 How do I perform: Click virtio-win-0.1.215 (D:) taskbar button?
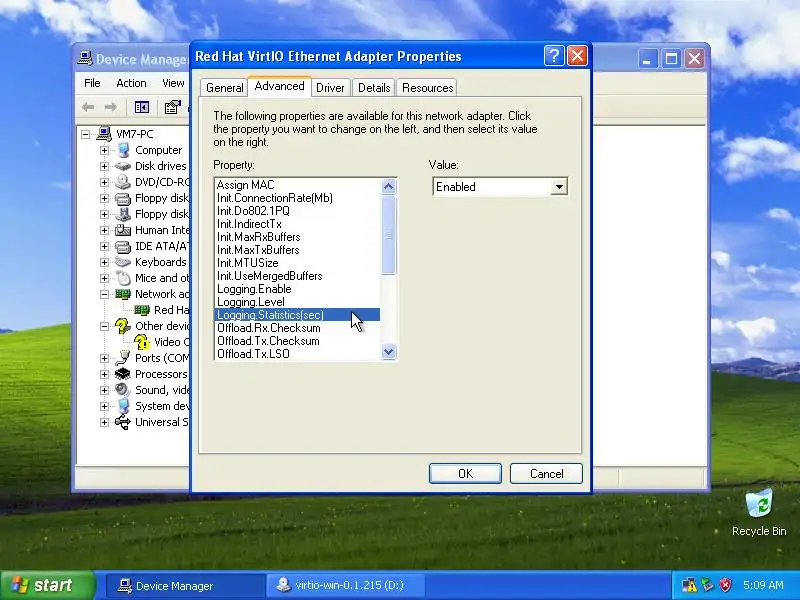tap(345, 585)
